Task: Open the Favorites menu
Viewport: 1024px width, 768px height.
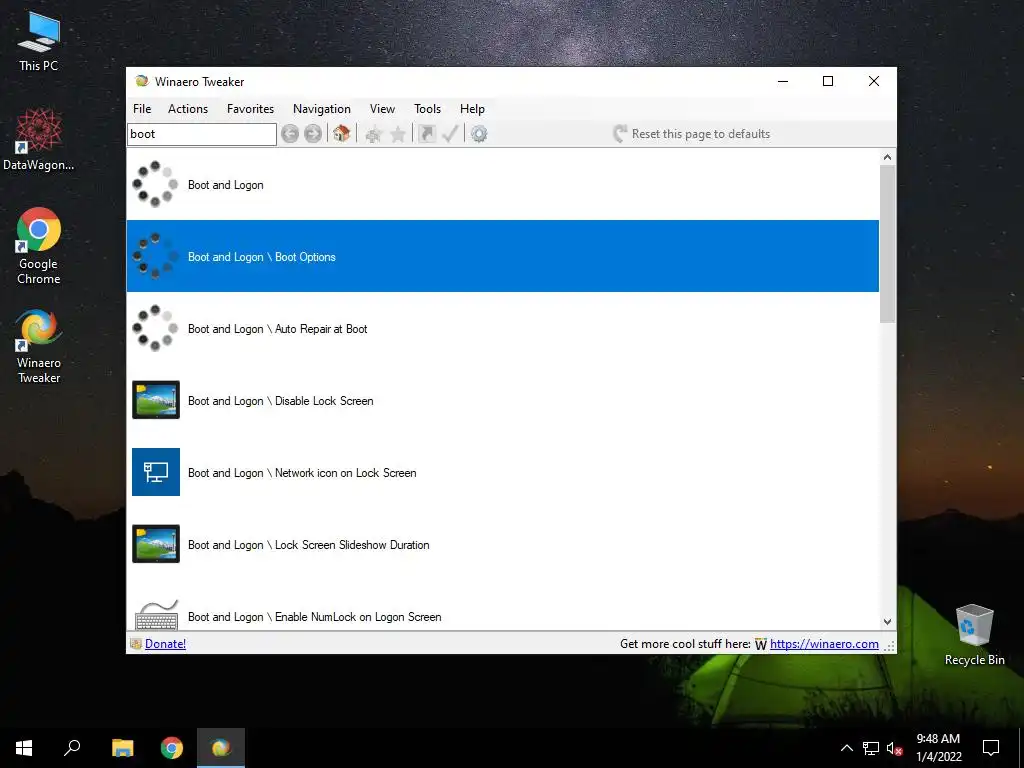Action: 250,109
